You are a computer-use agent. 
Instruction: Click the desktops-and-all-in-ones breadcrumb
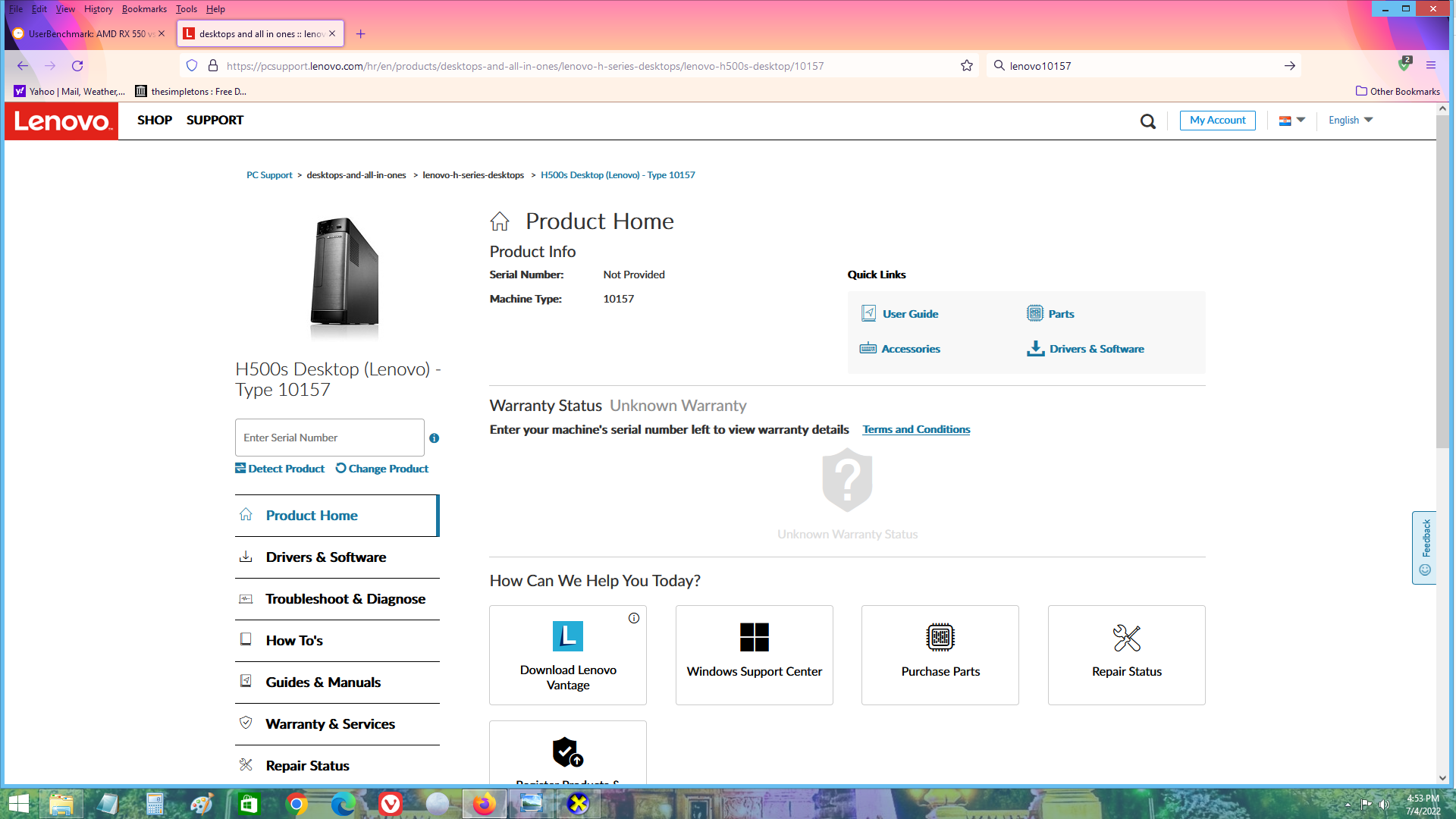click(x=356, y=175)
